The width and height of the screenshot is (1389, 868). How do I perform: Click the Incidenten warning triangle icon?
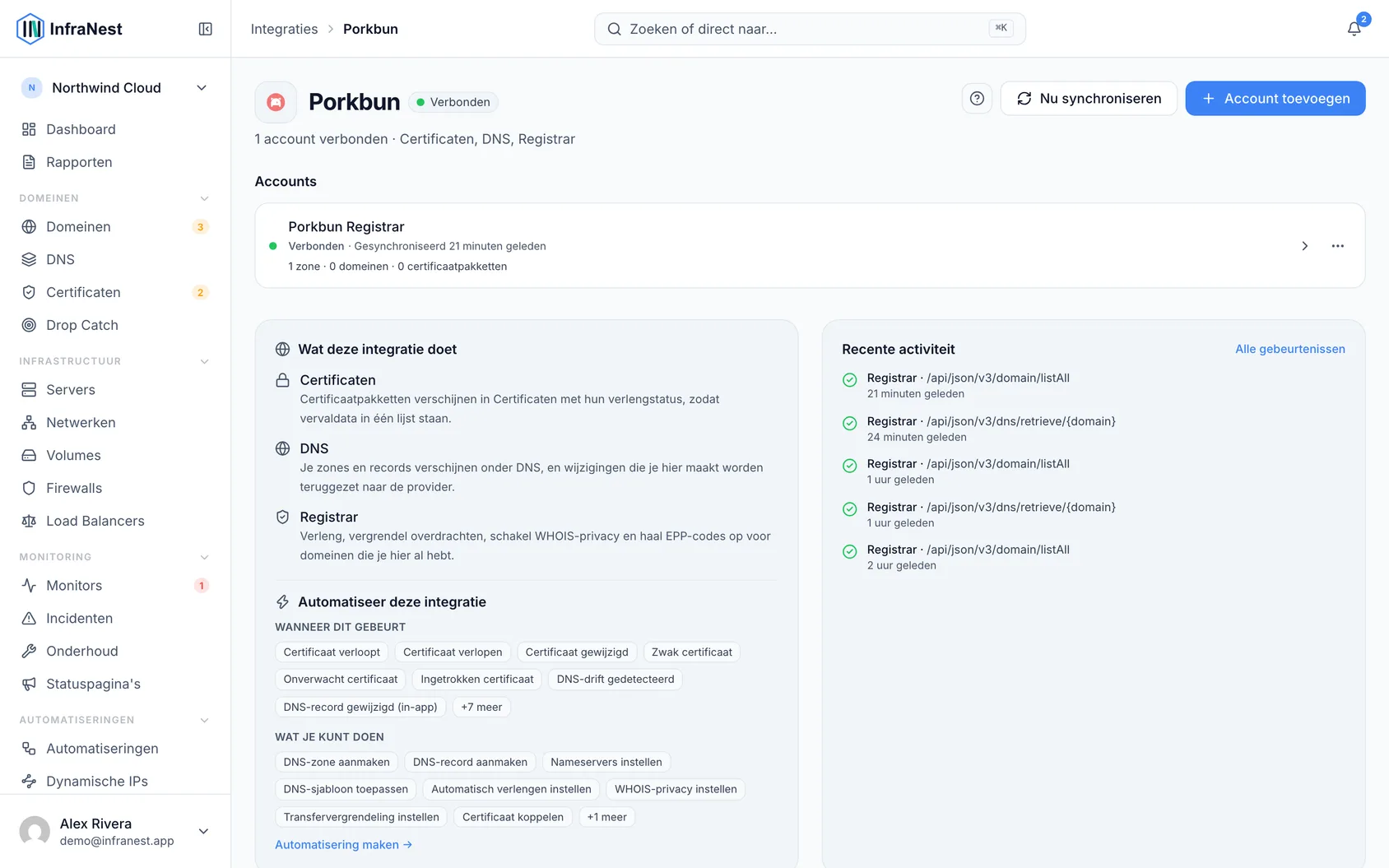tap(29, 618)
